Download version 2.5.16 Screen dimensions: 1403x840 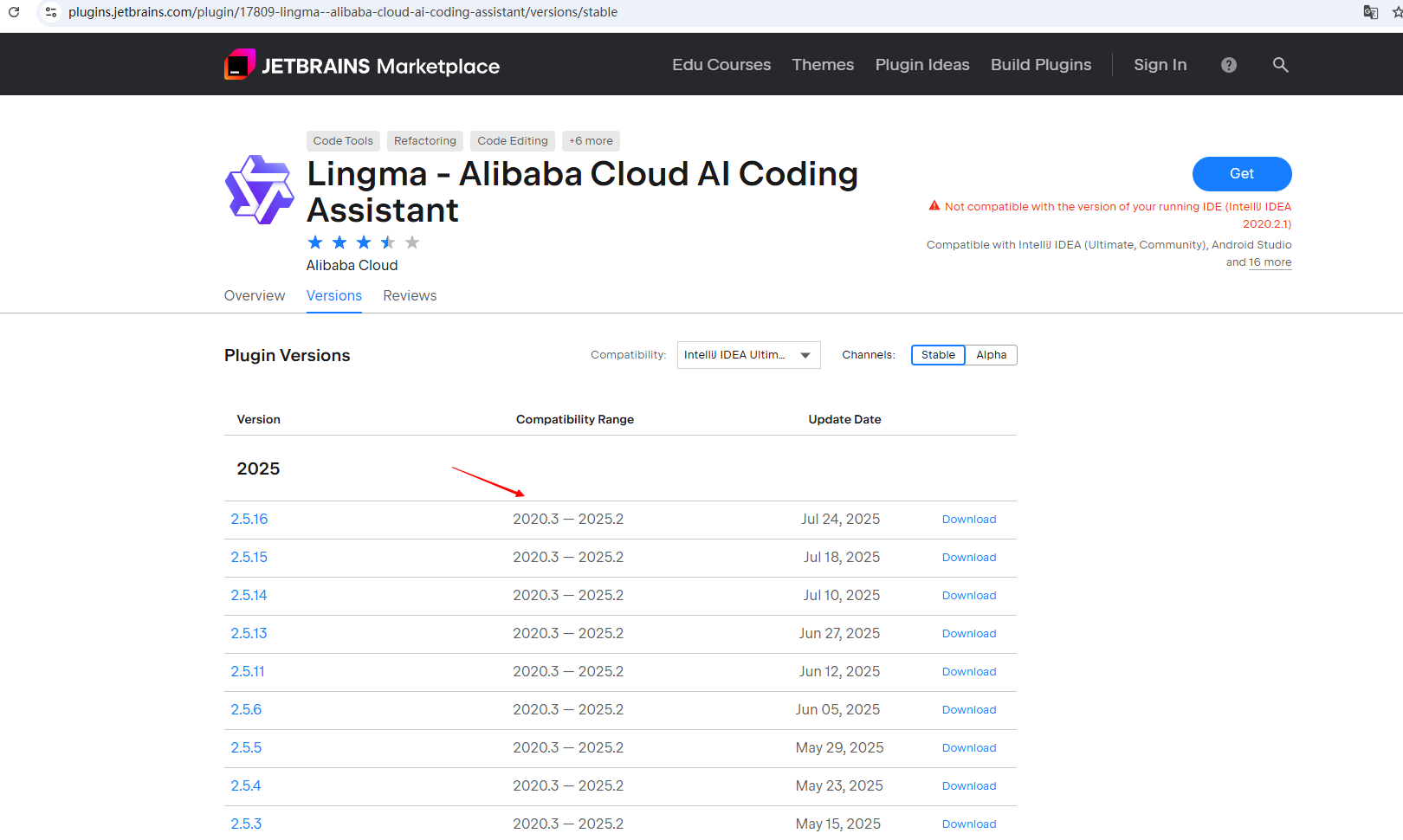(x=969, y=520)
